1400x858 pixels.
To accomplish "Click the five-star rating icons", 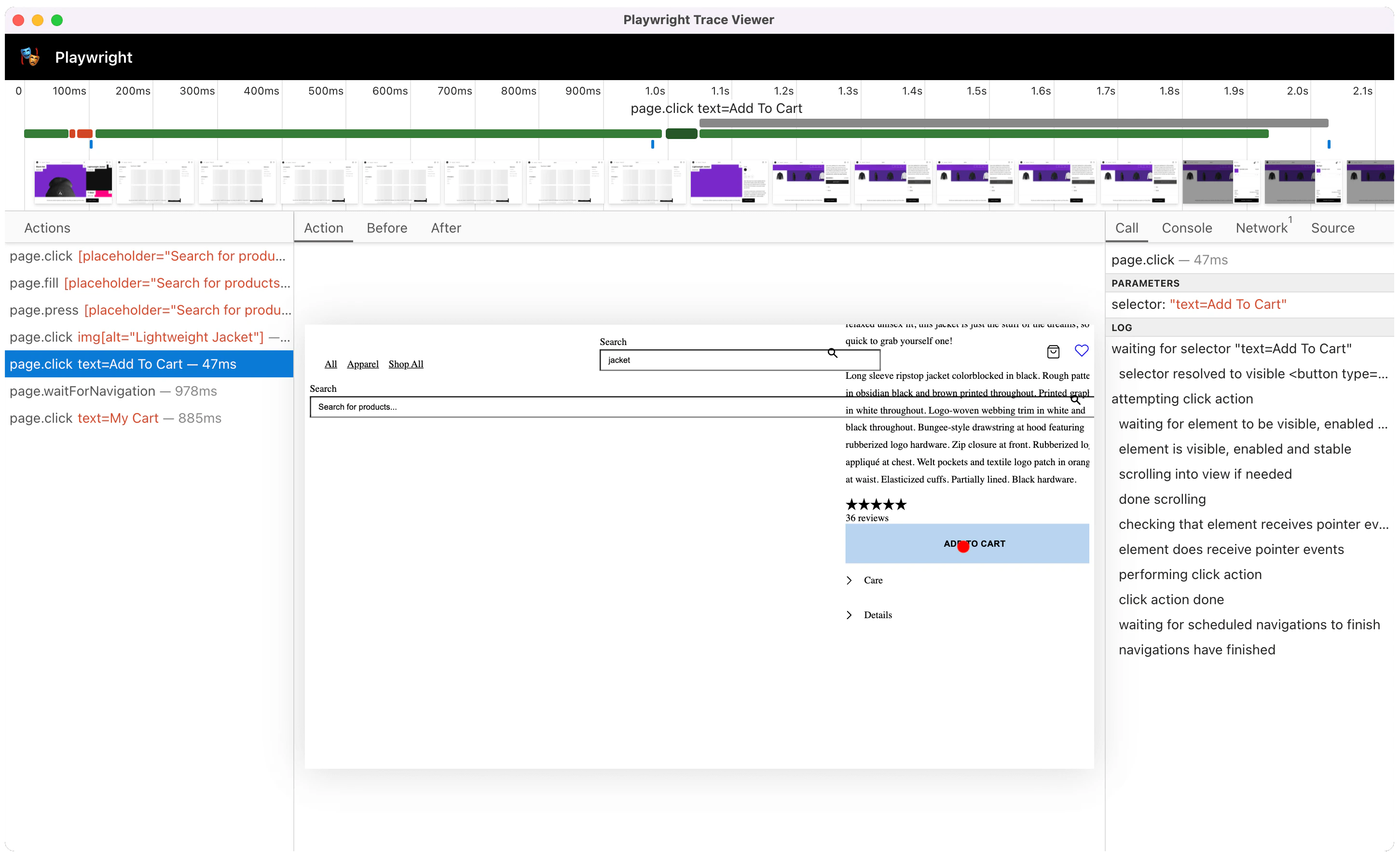I will pyautogui.click(x=876, y=504).
